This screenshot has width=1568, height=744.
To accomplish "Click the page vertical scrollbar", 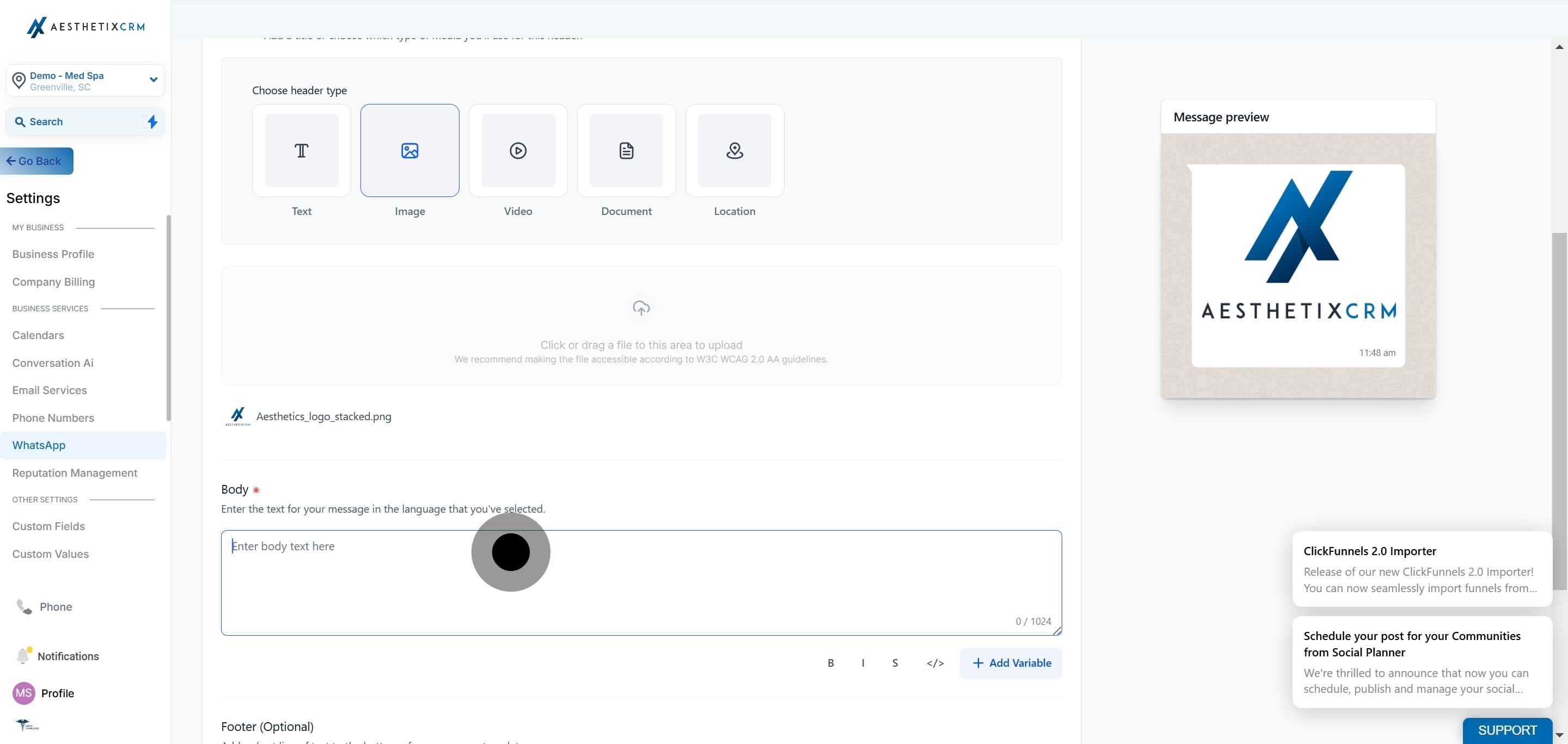I will click(1559, 411).
